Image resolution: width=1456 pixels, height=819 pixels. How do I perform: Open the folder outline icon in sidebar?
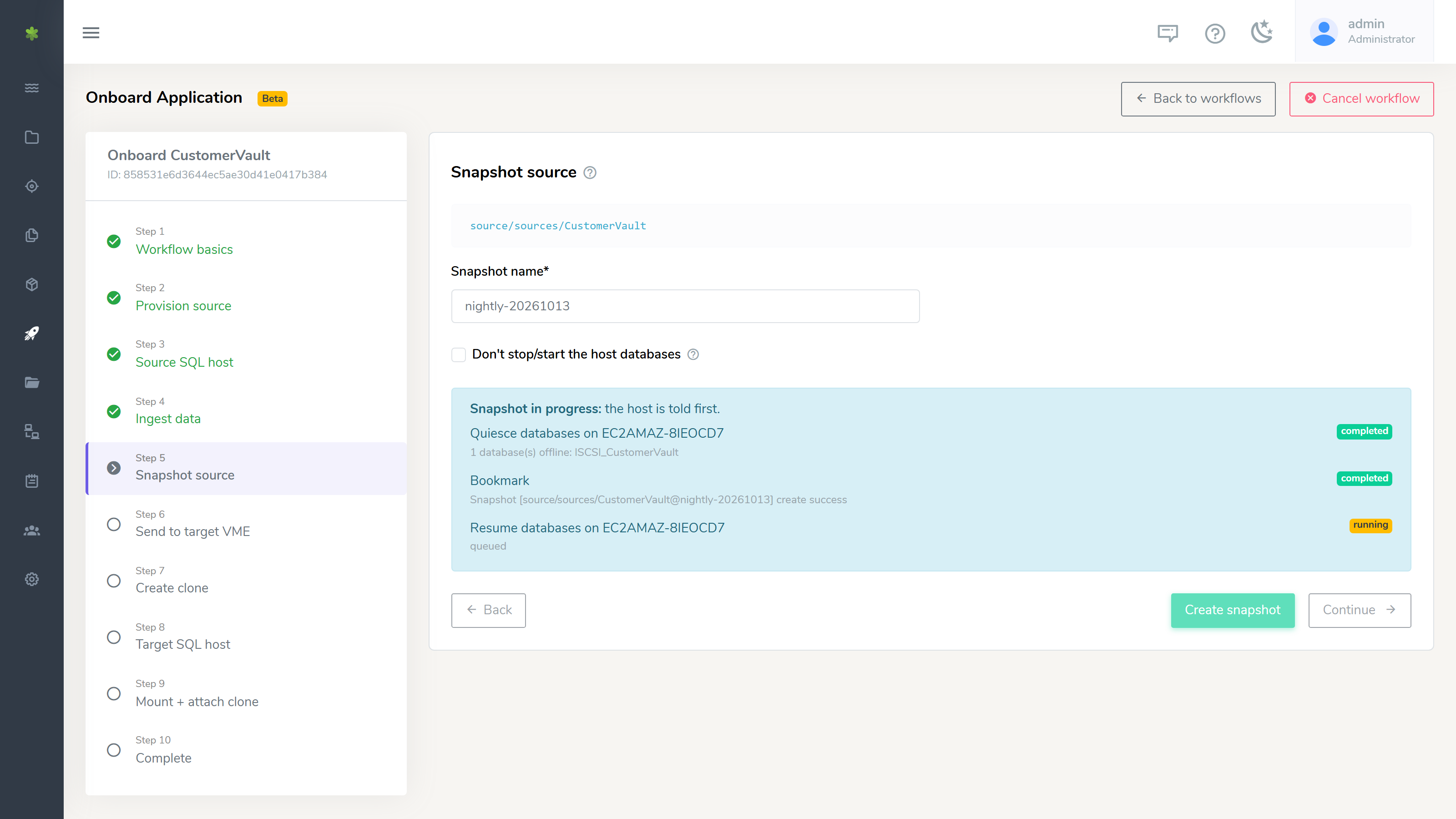[32, 137]
